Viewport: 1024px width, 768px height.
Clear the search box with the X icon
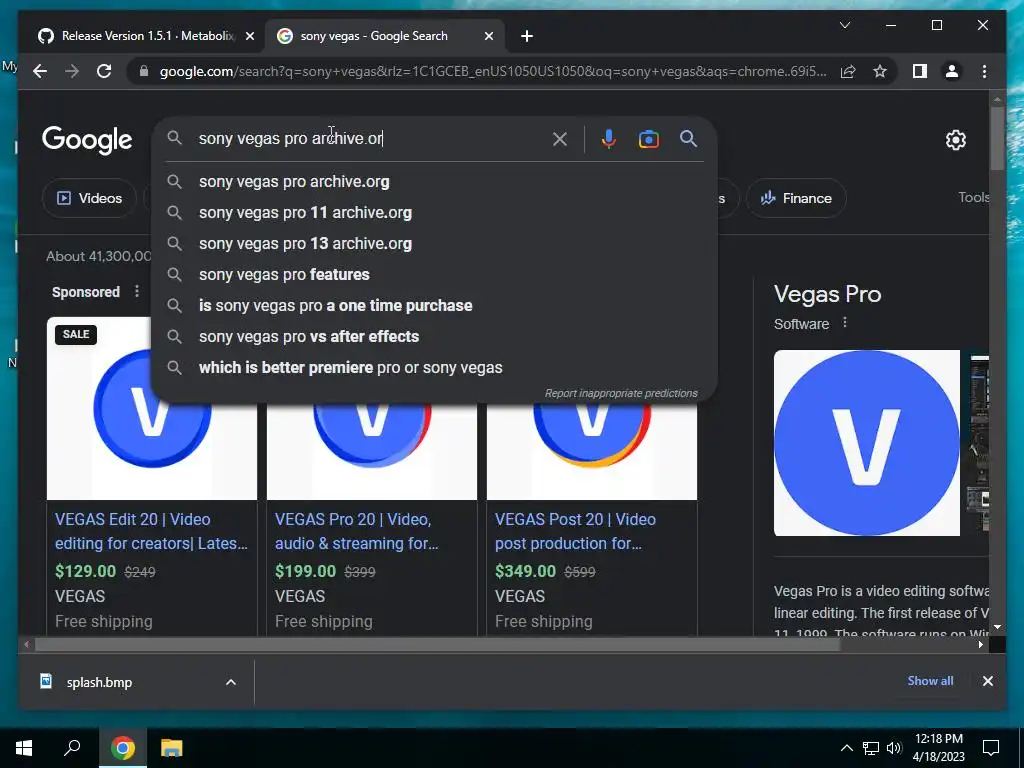[560, 139]
